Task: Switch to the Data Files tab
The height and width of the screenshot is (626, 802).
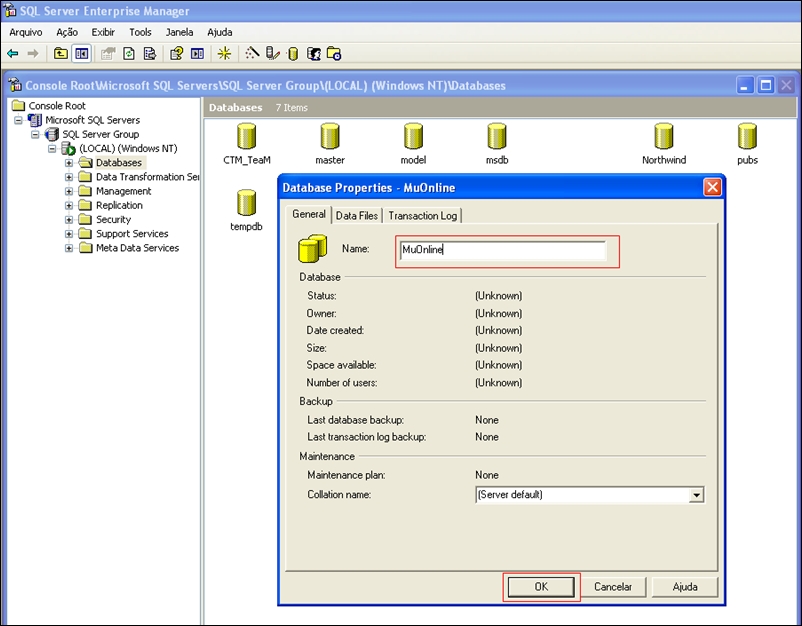Action: point(357,216)
